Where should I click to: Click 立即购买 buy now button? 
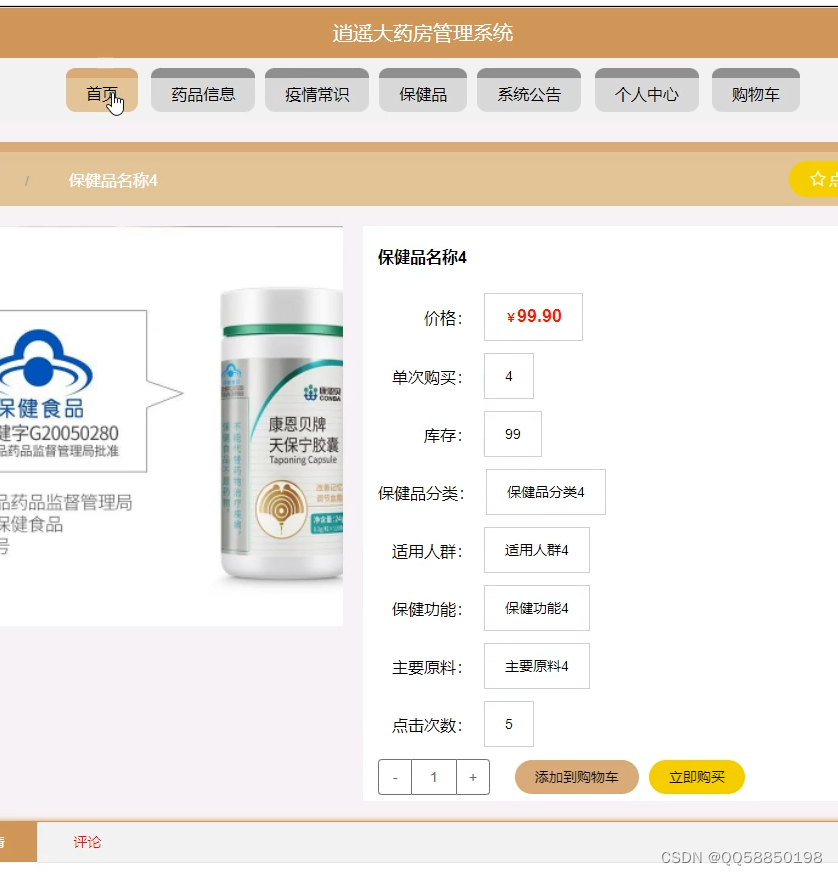(697, 777)
